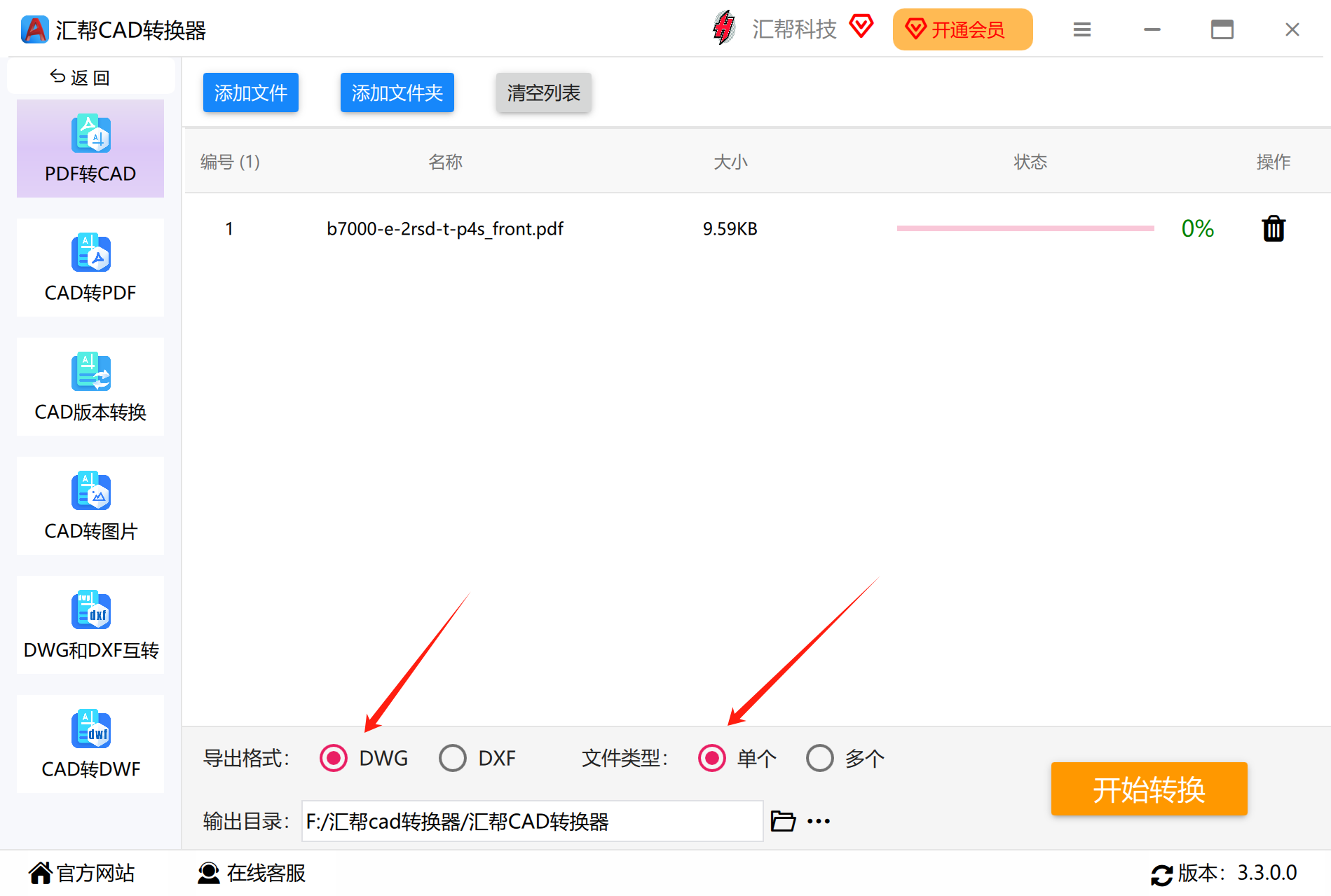Image resolution: width=1331 pixels, height=896 pixels.
Task: Click 添加文件夹 button
Action: pyautogui.click(x=397, y=92)
